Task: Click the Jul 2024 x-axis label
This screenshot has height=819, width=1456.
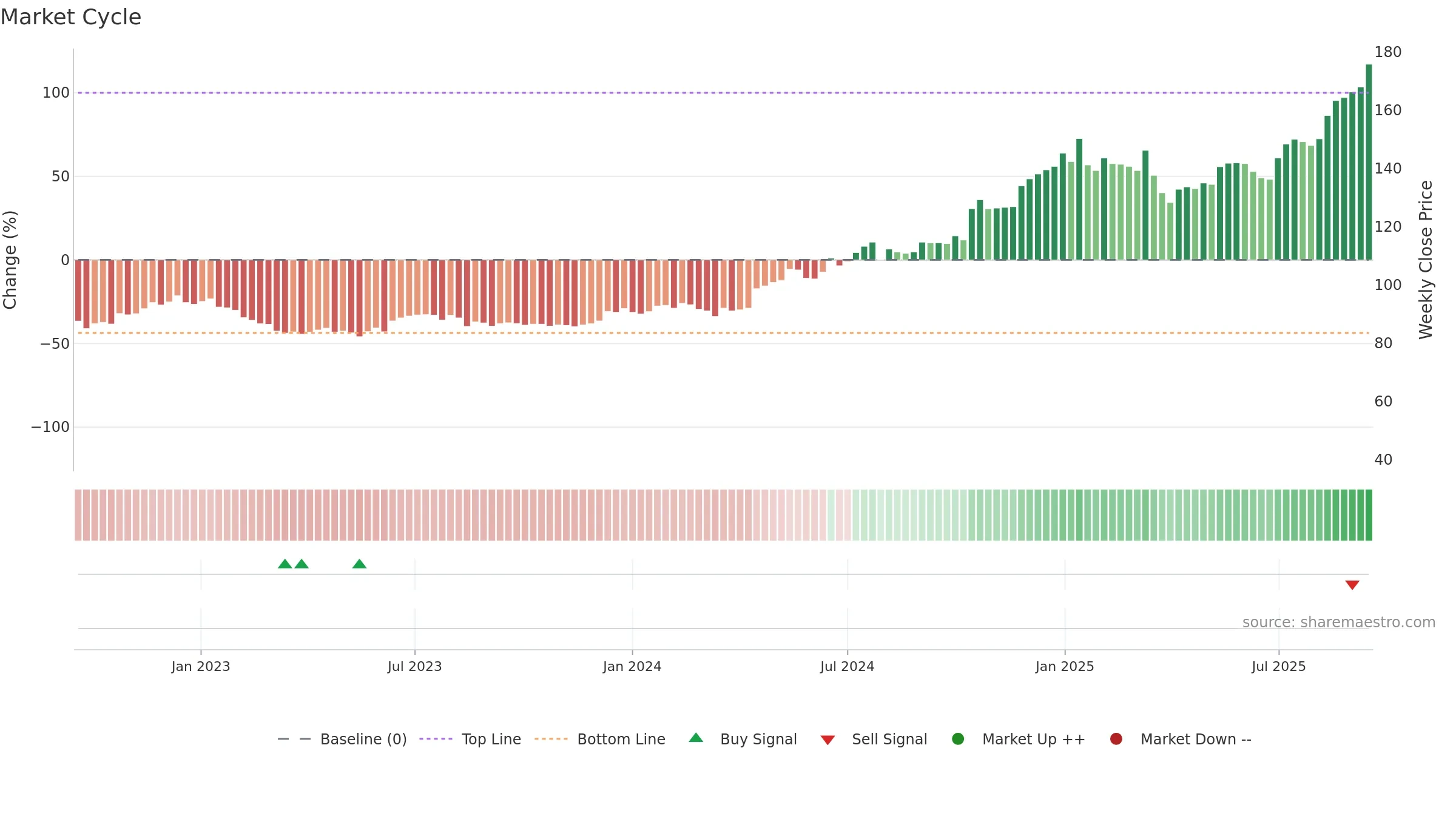Action: [x=848, y=666]
